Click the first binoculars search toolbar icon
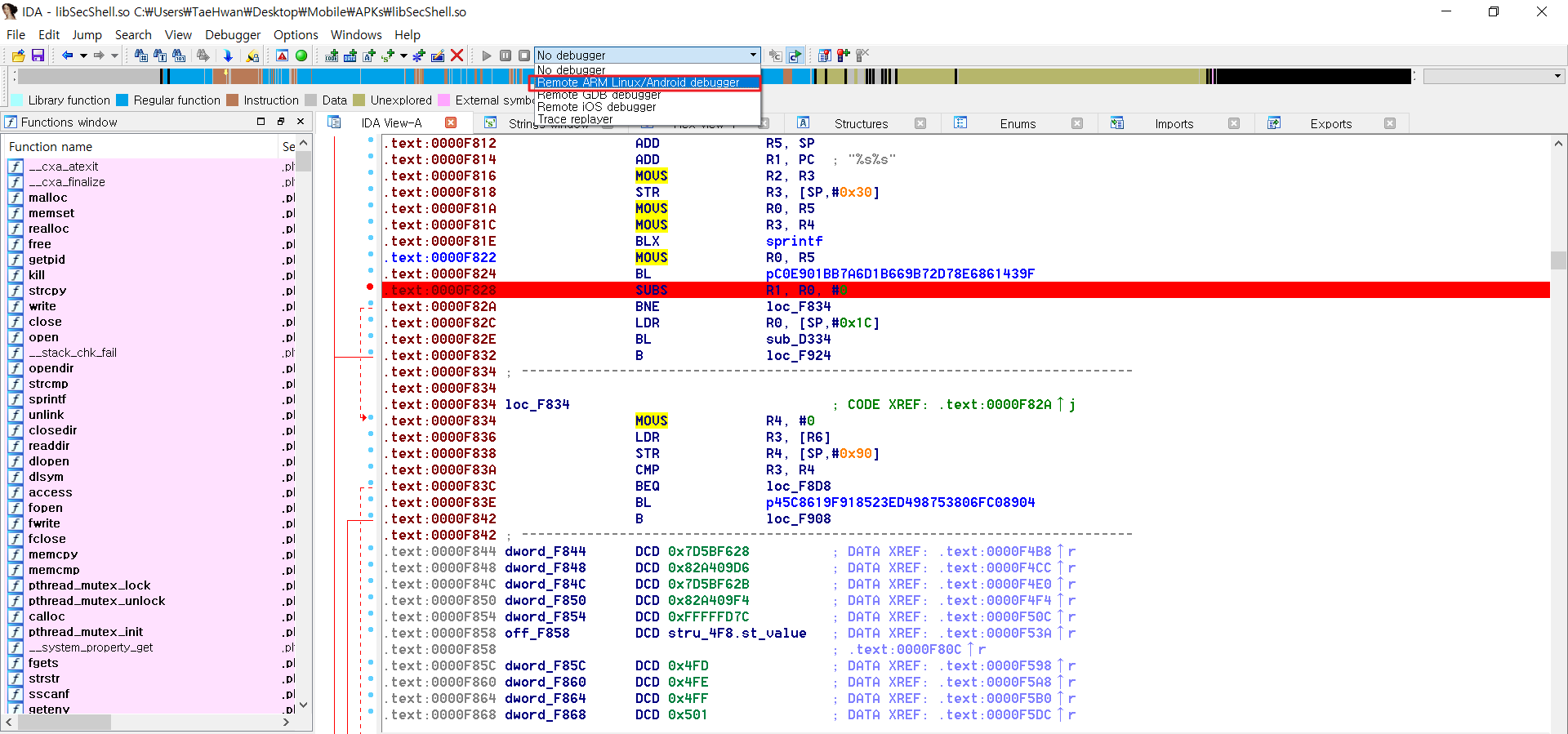 click(x=140, y=56)
